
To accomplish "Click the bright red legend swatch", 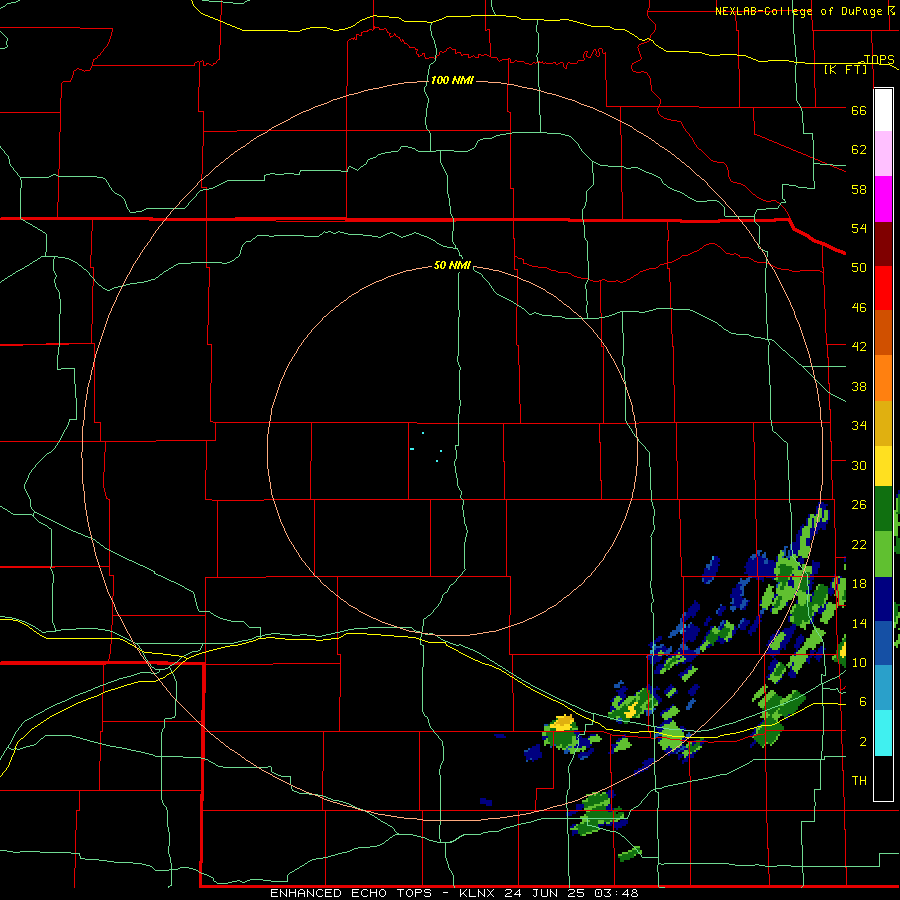I will pyautogui.click(x=883, y=288).
